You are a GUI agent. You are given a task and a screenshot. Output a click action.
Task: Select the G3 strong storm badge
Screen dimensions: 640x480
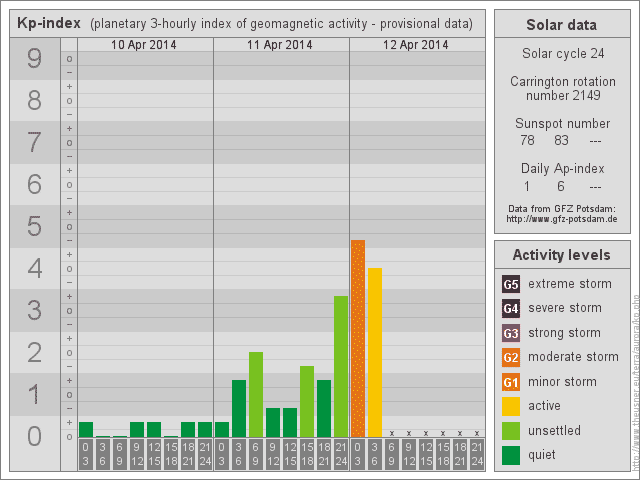(x=511, y=333)
